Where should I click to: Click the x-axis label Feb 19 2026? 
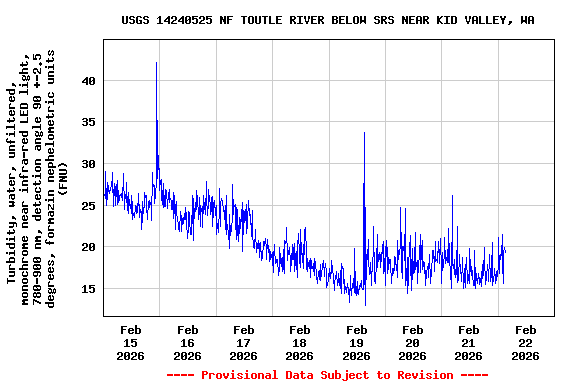pyautogui.click(x=356, y=343)
